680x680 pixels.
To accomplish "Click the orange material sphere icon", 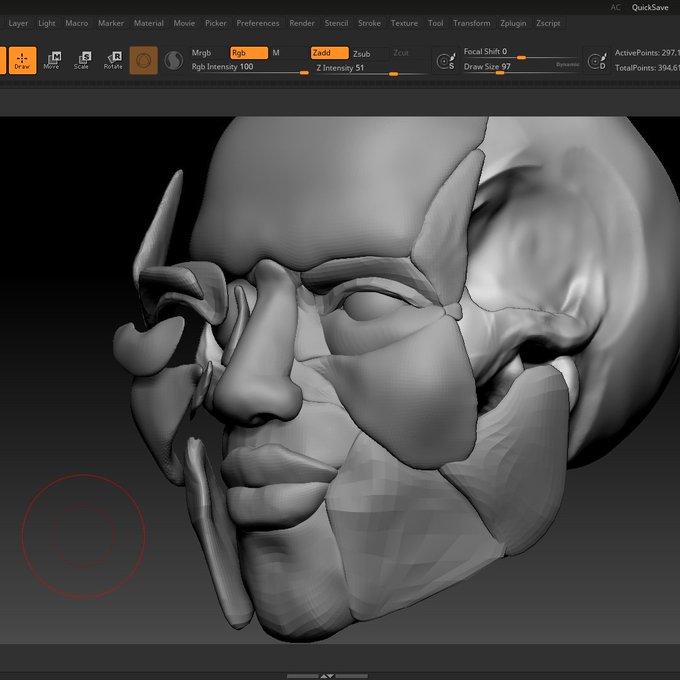I will pyautogui.click(x=144, y=60).
